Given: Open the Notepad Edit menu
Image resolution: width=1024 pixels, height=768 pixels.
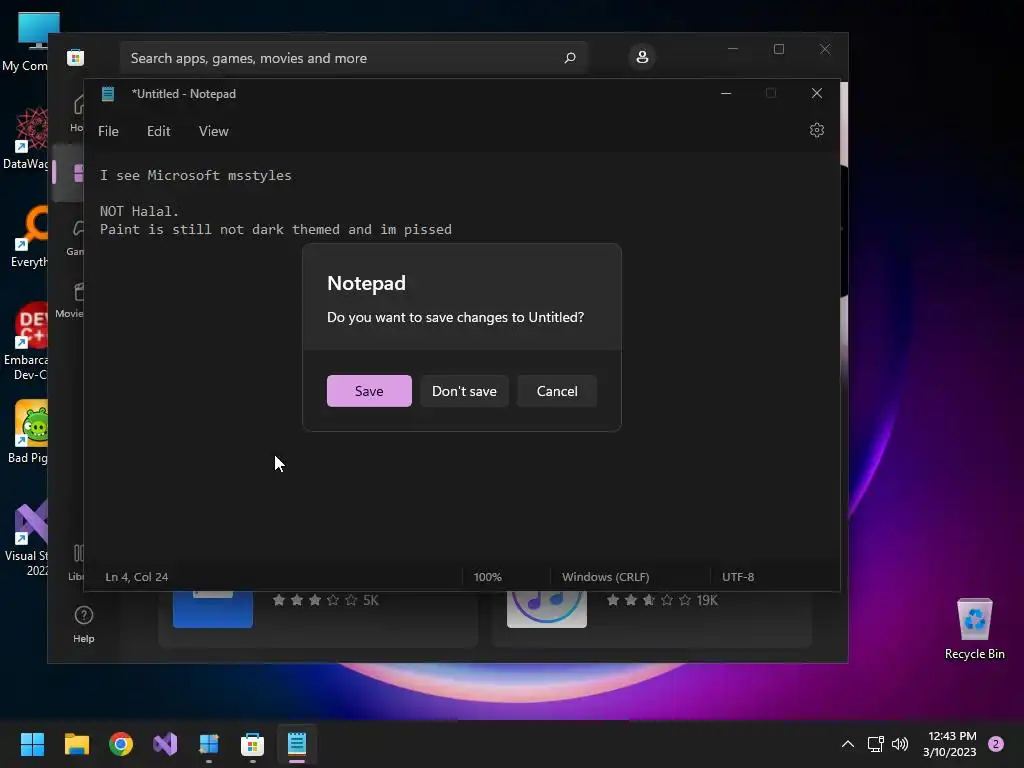Looking at the screenshot, I should 159,131.
